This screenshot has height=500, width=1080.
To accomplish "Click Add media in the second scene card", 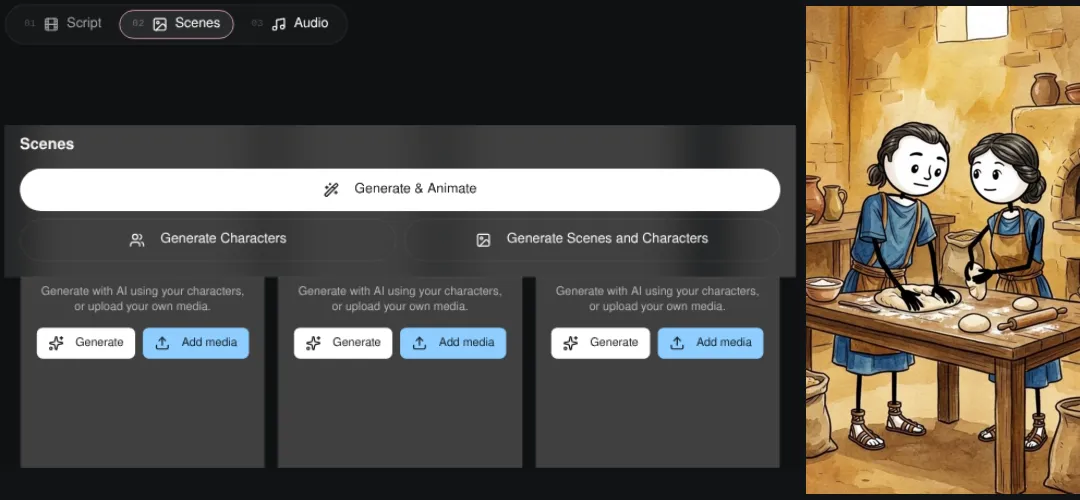I will coord(453,343).
